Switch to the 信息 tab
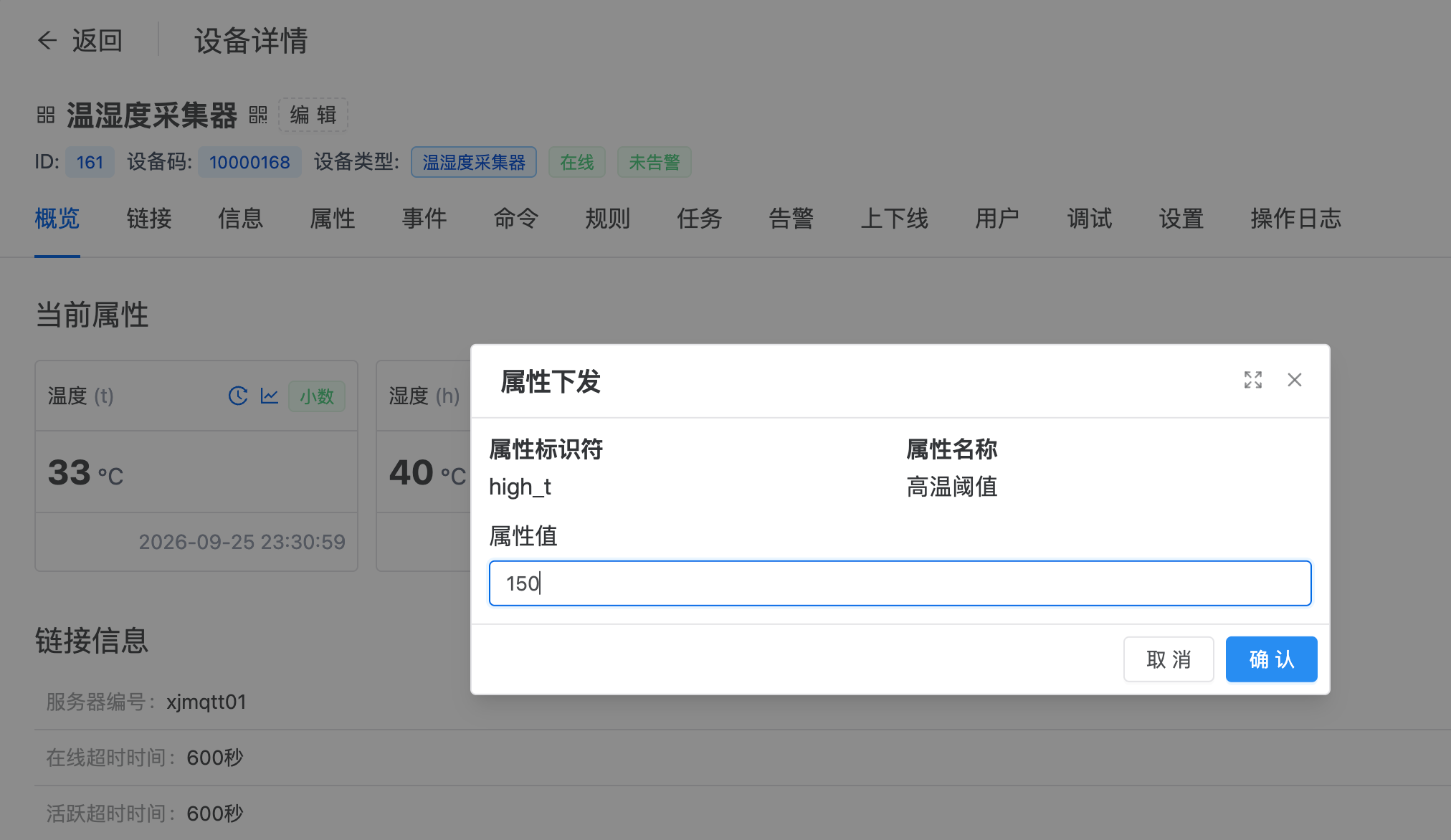Viewport: 1451px width, 840px height. coord(241,218)
